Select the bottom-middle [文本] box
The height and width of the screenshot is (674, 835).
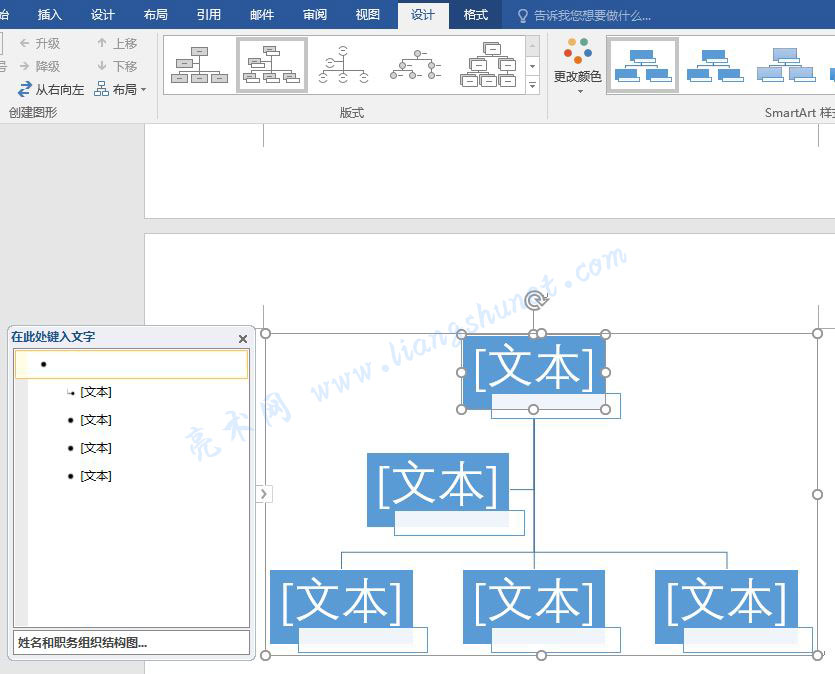(x=534, y=601)
